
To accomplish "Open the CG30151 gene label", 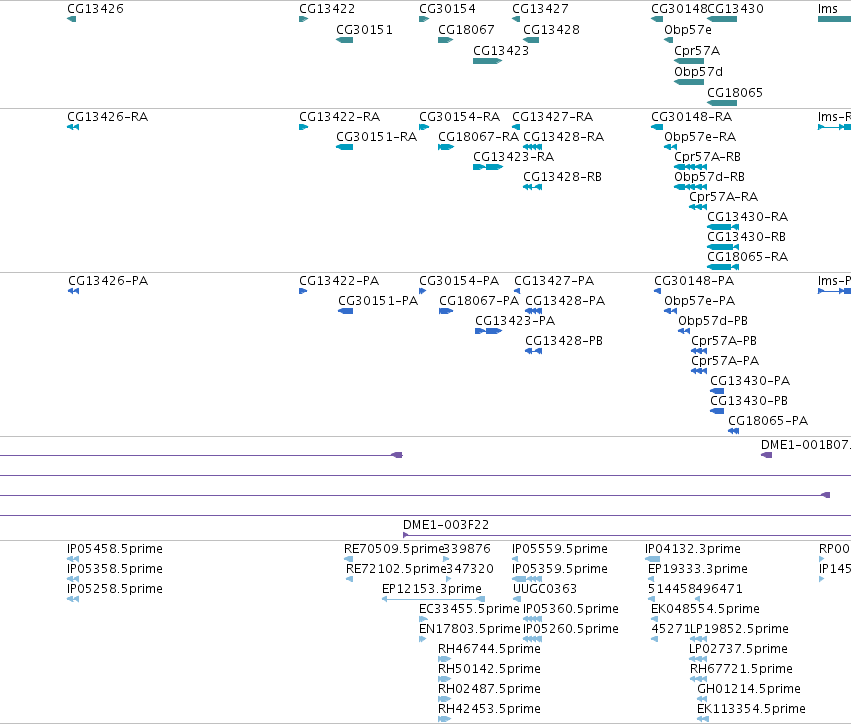I will click(364, 30).
